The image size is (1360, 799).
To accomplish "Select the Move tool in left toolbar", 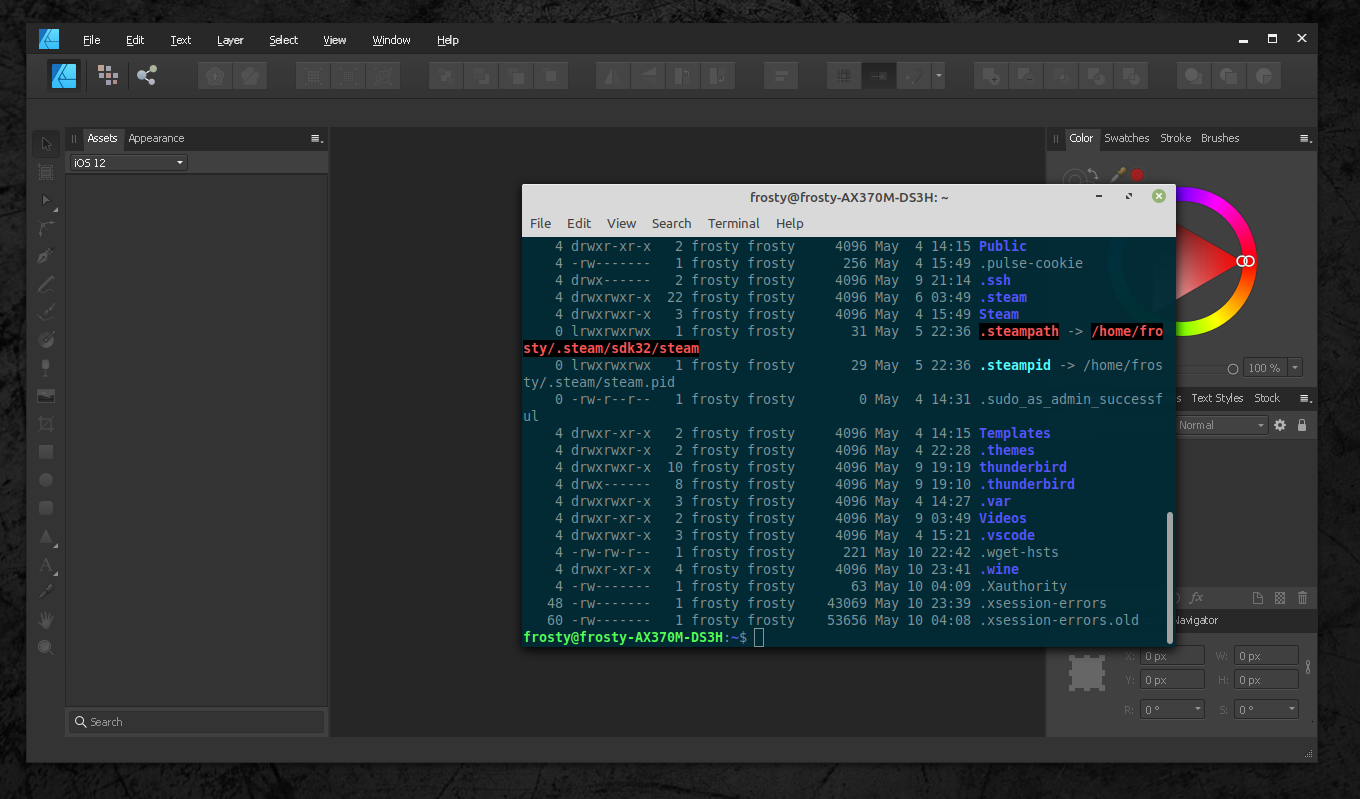I will coord(46,144).
